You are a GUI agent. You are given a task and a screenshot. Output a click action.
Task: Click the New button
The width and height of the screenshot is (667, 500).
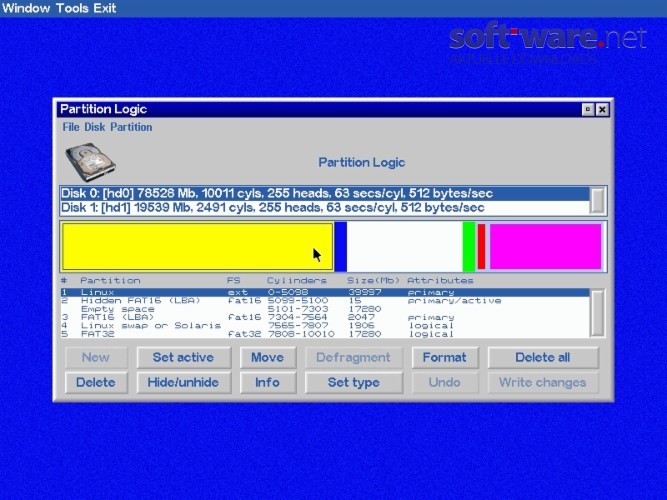[x=96, y=357]
